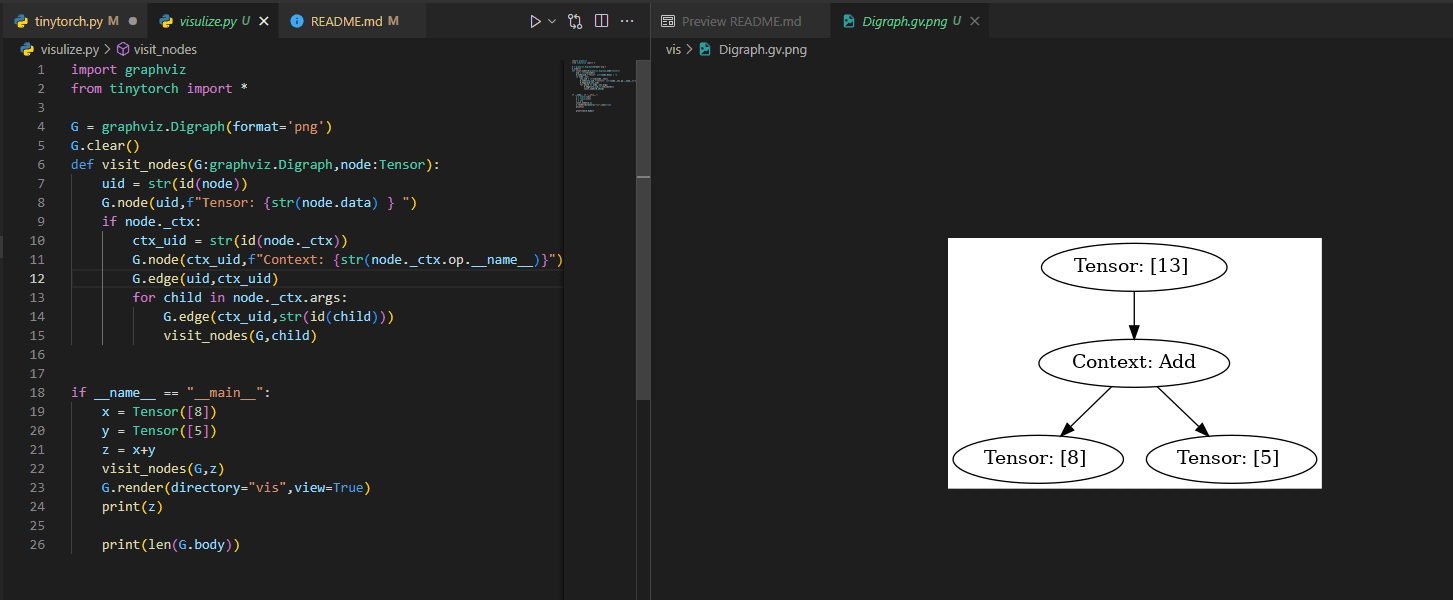Place cursor on line number 12
This screenshot has width=1453, height=600.
click(38, 278)
